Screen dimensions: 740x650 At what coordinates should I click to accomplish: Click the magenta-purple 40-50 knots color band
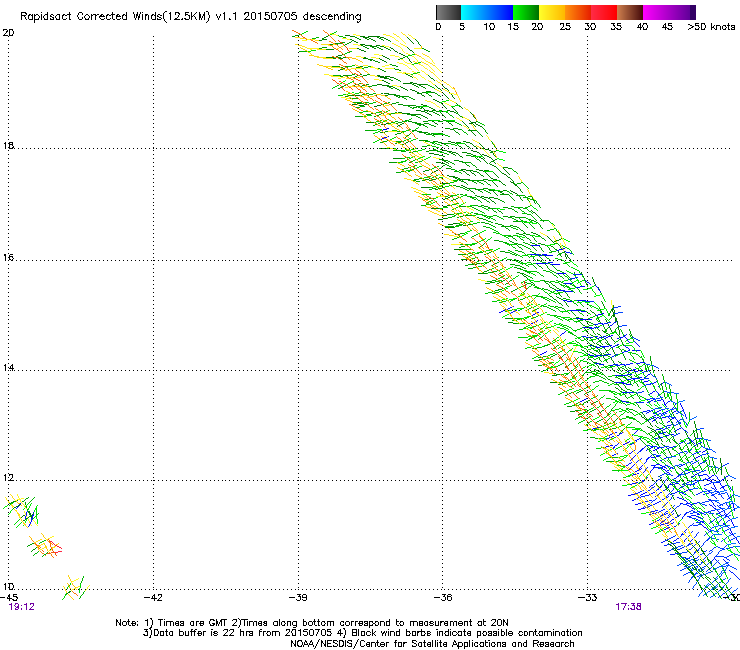(x=669, y=12)
